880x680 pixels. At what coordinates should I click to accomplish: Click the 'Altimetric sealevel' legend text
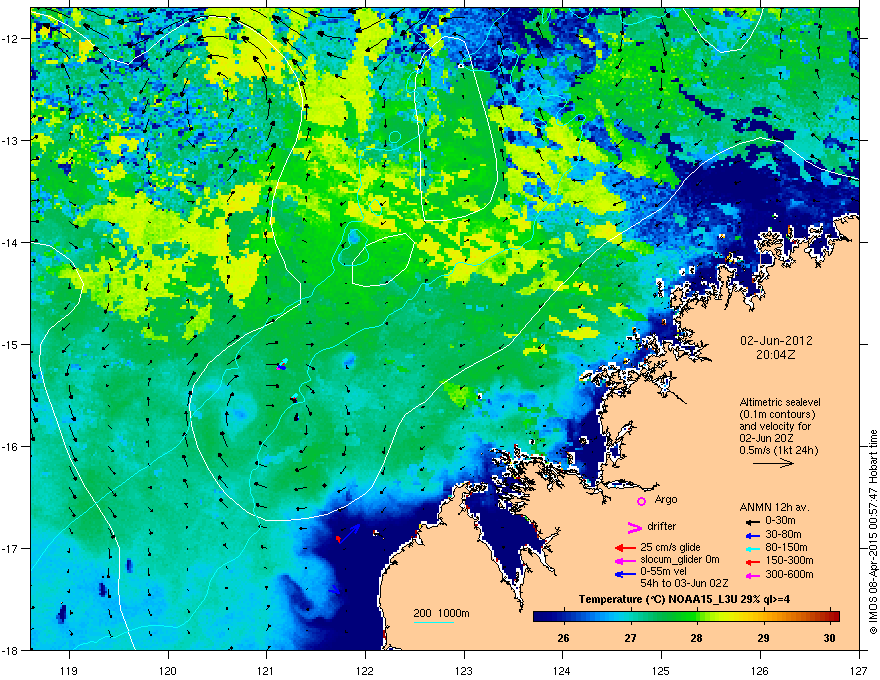click(780, 402)
